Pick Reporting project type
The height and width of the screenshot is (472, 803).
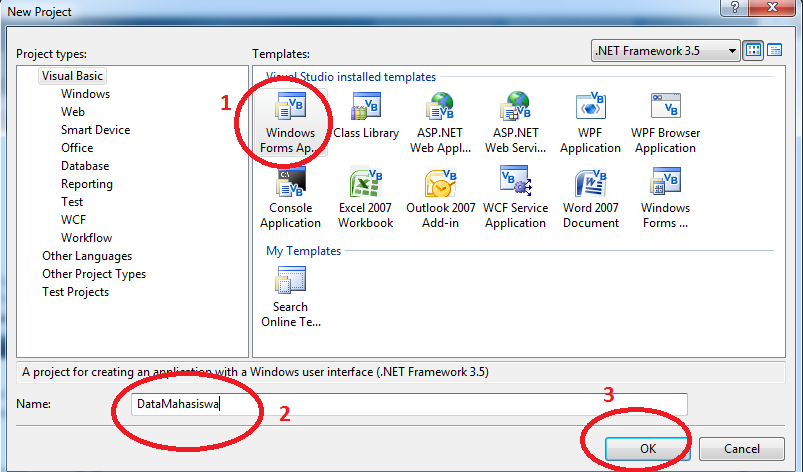point(87,184)
